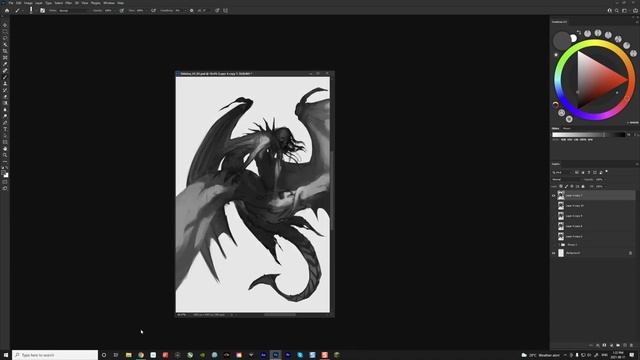Screen dimensions: 640x360
Task: Select the Gradient tool
Action: point(5,103)
